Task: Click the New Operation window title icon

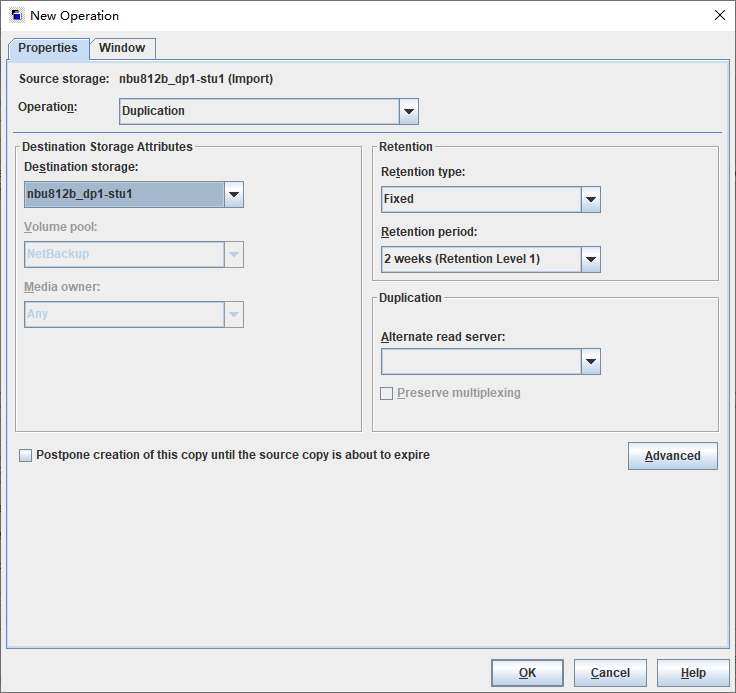Action: point(17,15)
